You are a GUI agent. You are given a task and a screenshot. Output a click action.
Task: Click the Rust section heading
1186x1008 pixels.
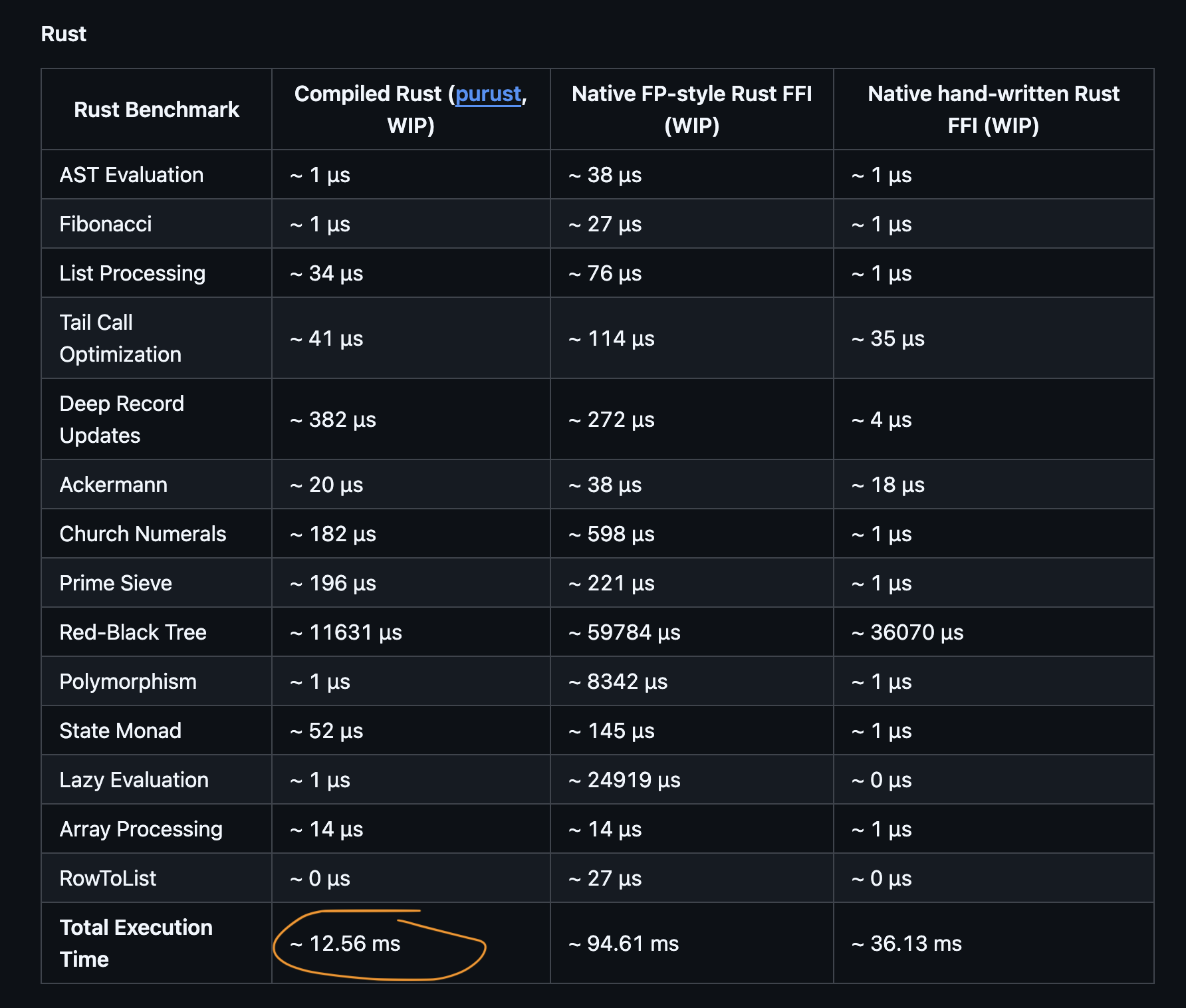coord(64,34)
